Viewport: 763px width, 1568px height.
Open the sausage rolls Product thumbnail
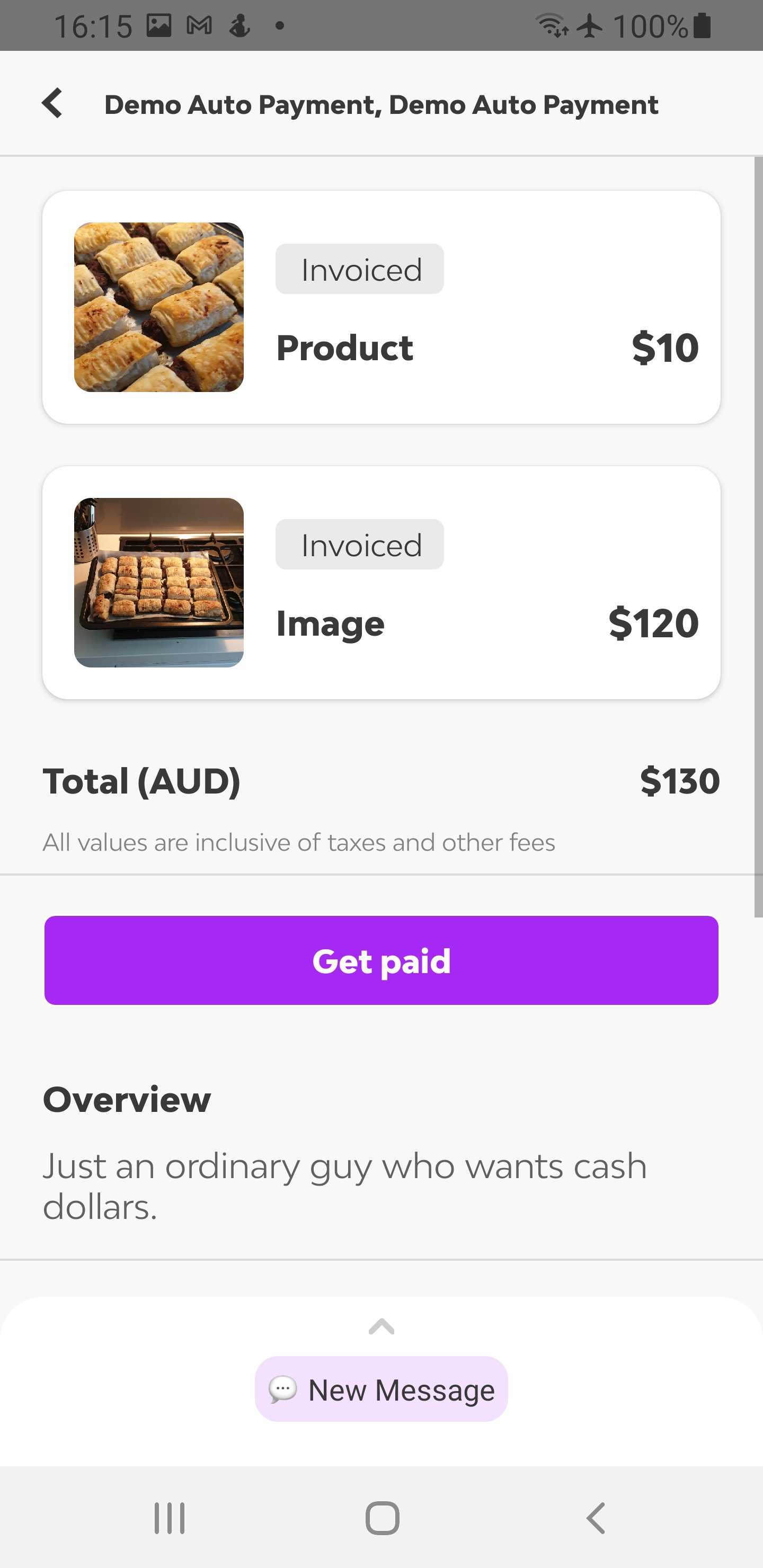[159, 307]
